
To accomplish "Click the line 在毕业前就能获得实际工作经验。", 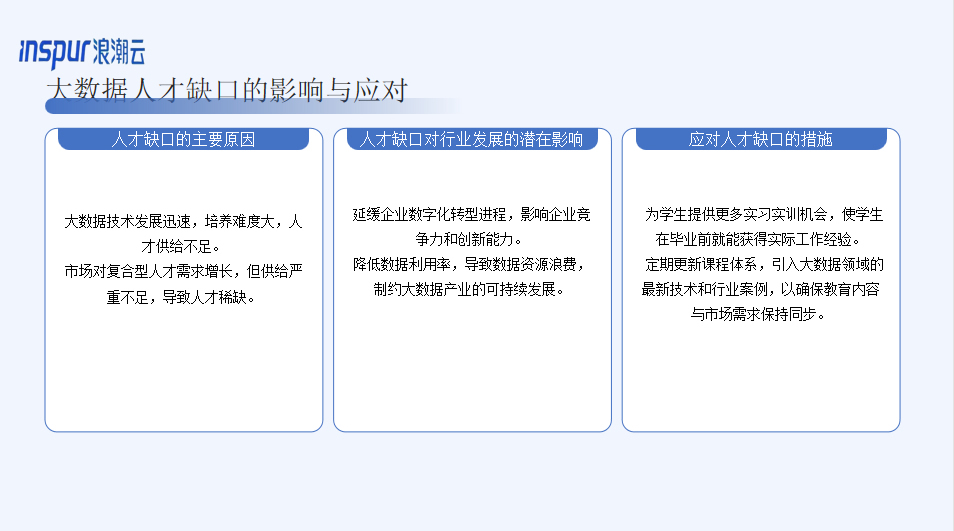I will tap(757, 239).
